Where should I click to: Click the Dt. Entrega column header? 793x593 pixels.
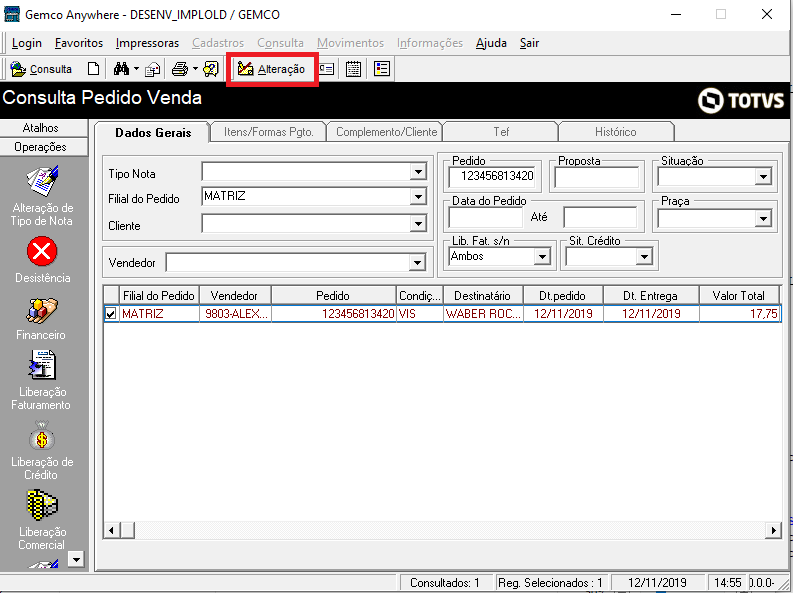pos(651,296)
